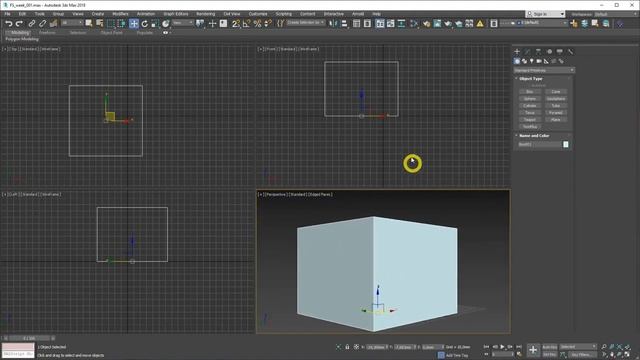640x360 pixels.
Task: Click the Cylinder primitive button
Action: (530, 105)
